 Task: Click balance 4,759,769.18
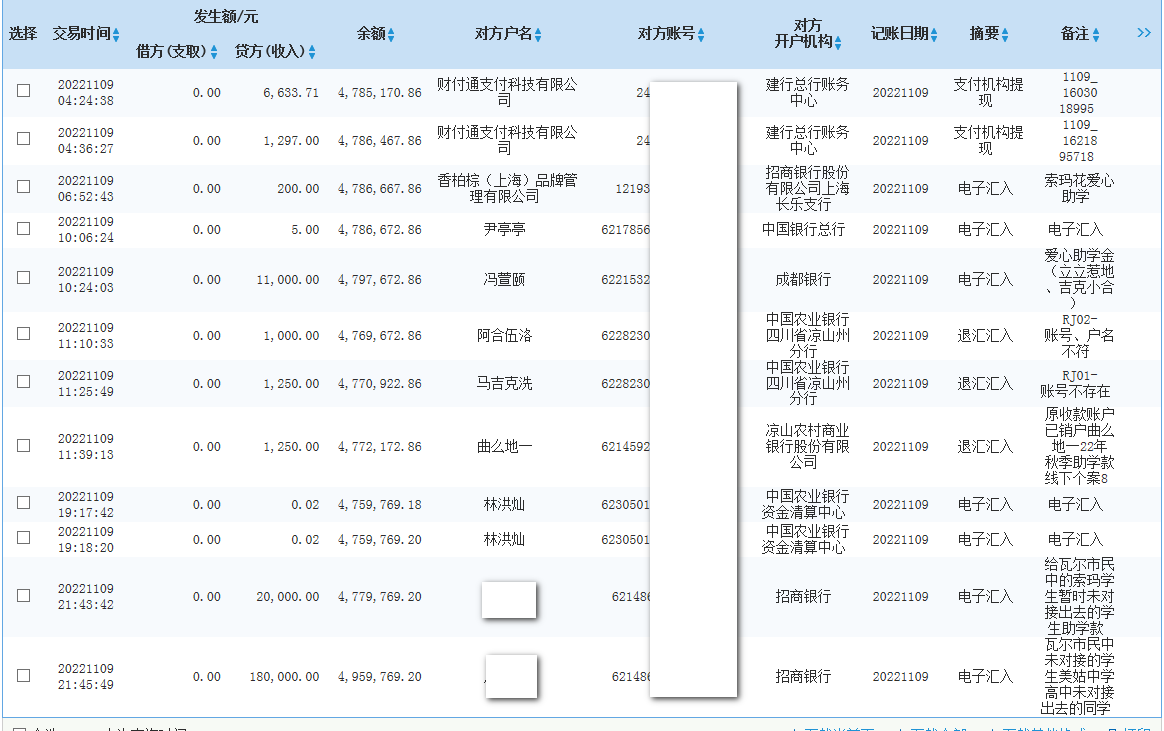coord(379,505)
